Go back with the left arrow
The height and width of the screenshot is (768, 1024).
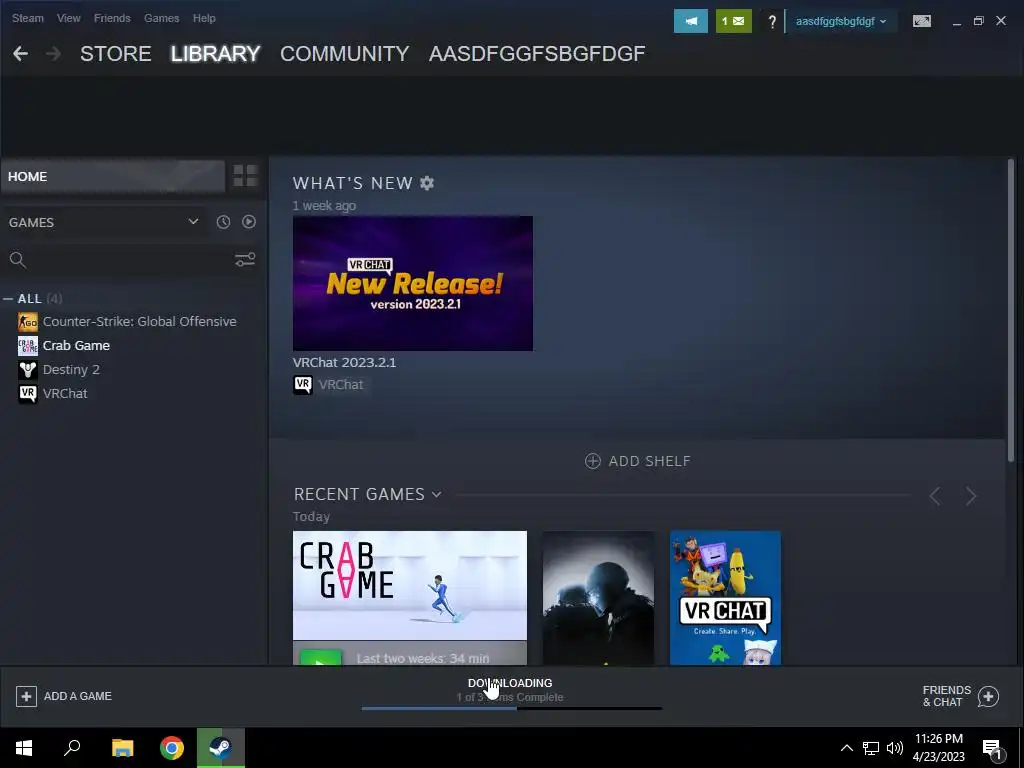click(20, 54)
